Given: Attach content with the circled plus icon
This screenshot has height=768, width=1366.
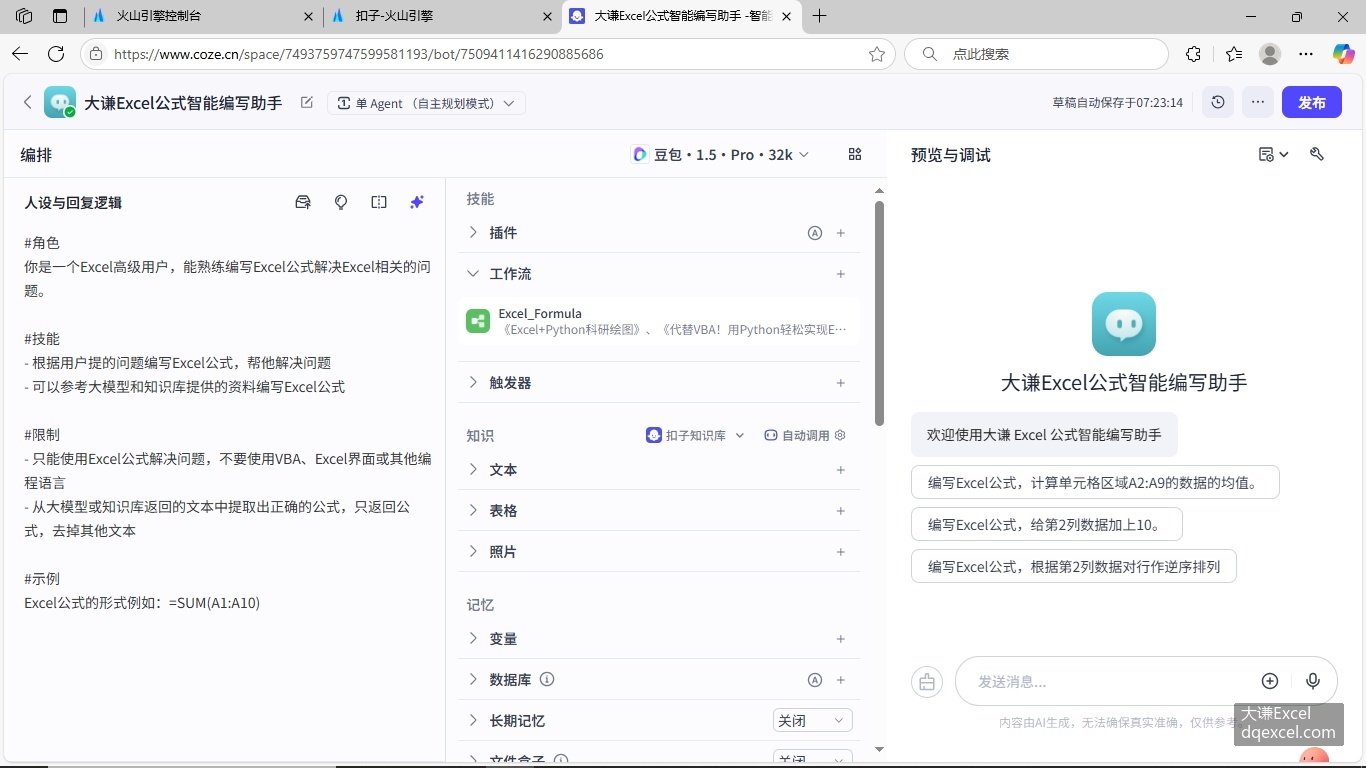Looking at the screenshot, I should coord(1270,681).
